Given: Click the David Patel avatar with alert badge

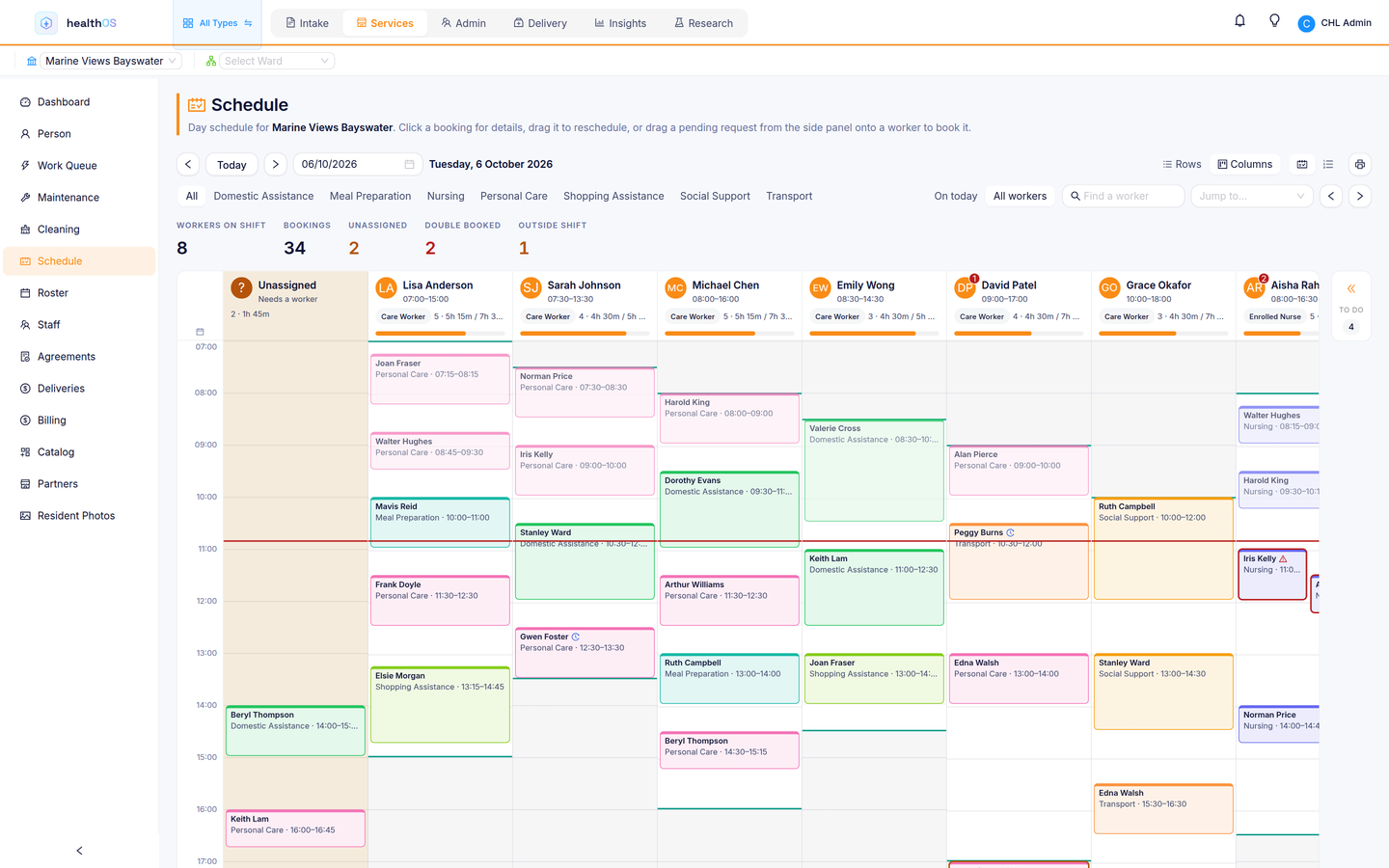Looking at the screenshot, I should [x=965, y=287].
